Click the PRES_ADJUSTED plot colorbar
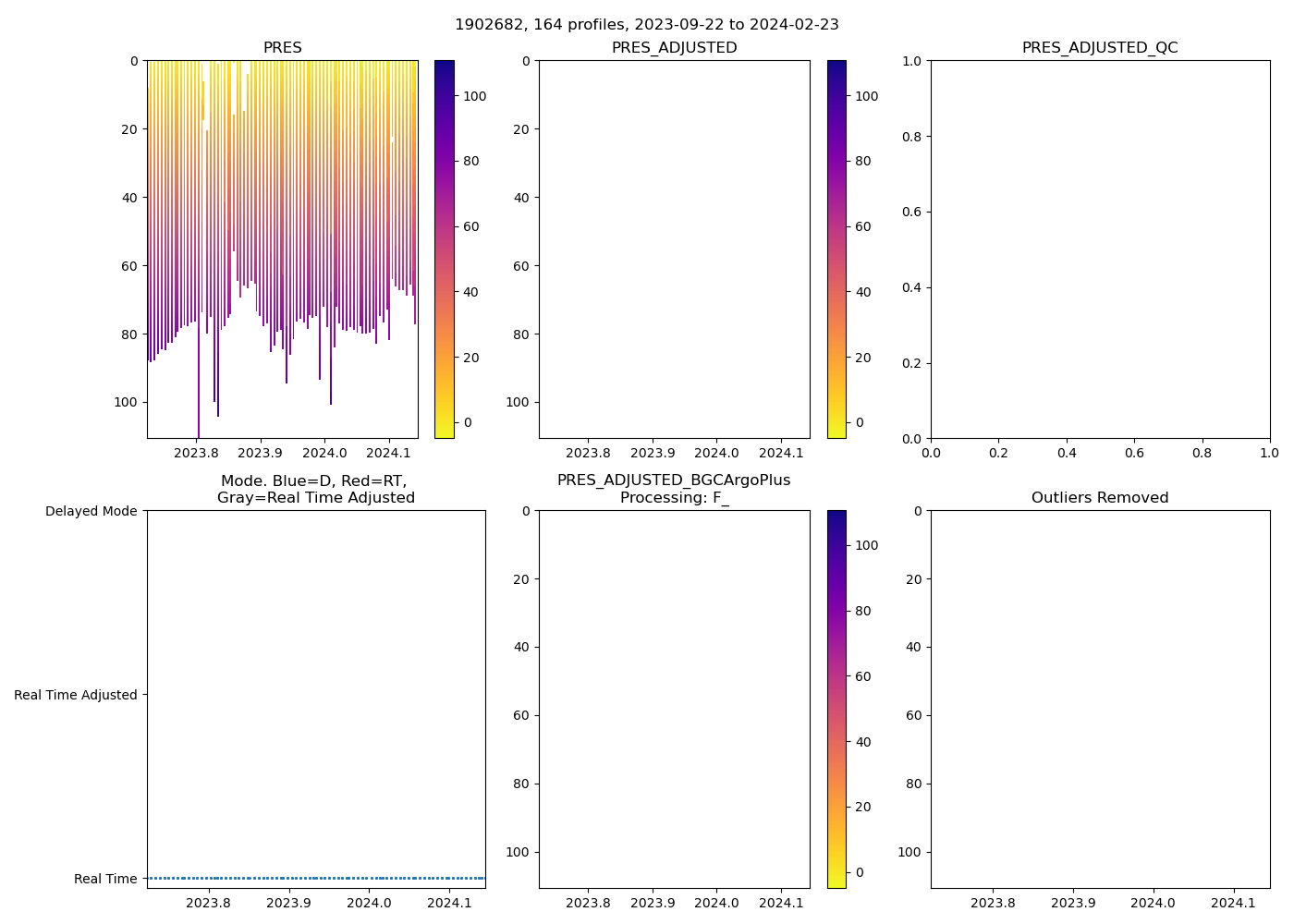This screenshot has width=1294, height=924. (x=836, y=249)
